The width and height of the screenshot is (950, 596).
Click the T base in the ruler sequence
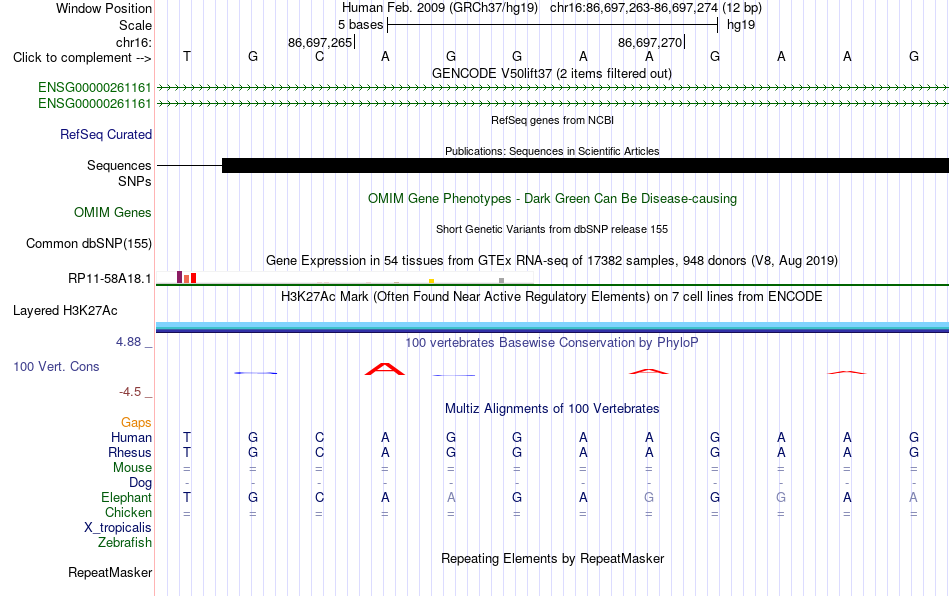187,56
